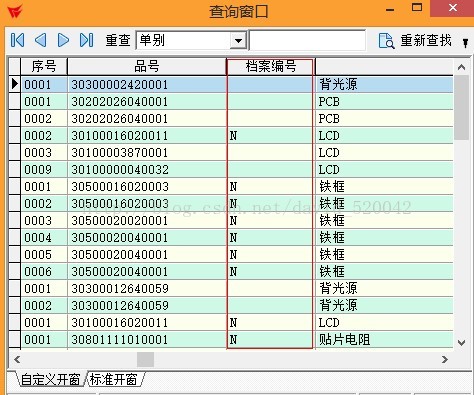Go to first record navigation icon
The height and width of the screenshot is (395, 474).
[17, 40]
